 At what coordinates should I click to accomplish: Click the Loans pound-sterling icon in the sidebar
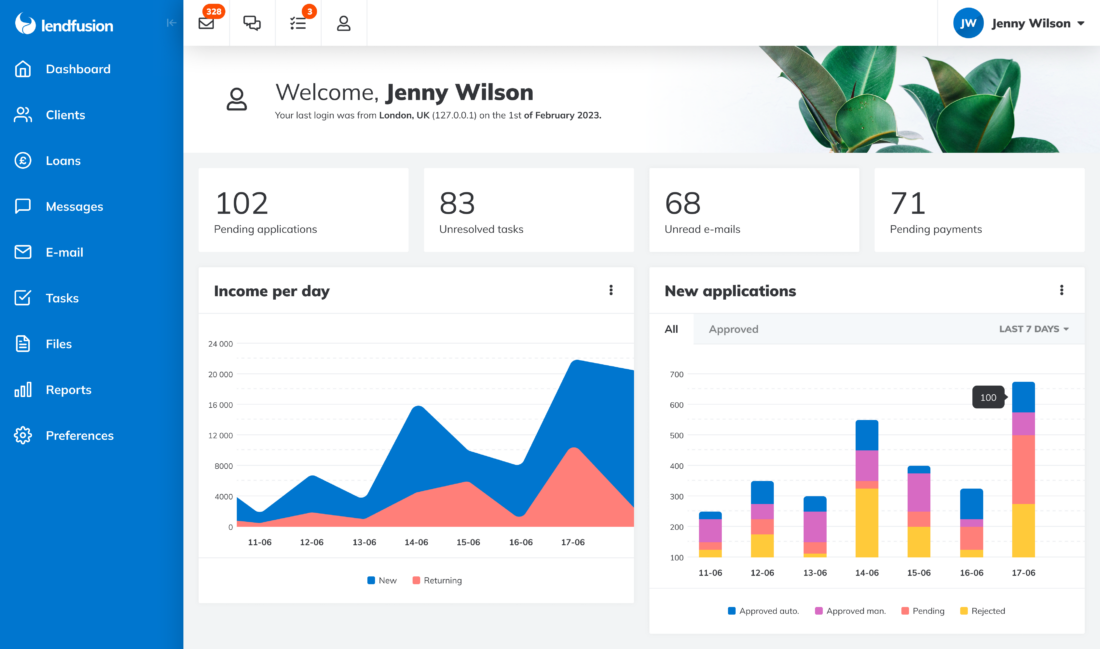pyautogui.click(x=23, y=160)
